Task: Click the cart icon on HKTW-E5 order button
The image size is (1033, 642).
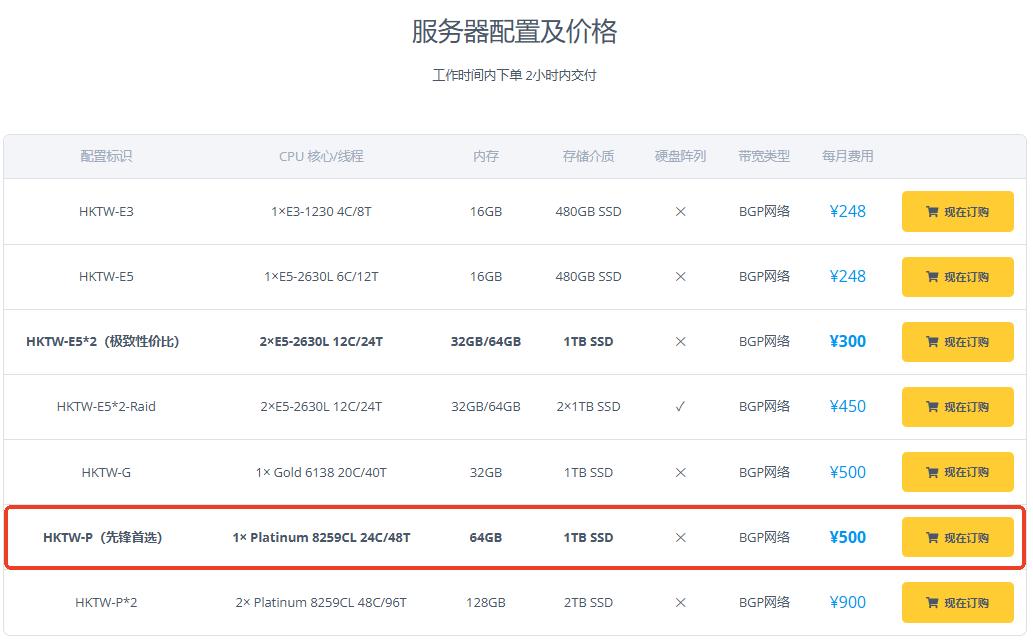Action: point(932,276)
